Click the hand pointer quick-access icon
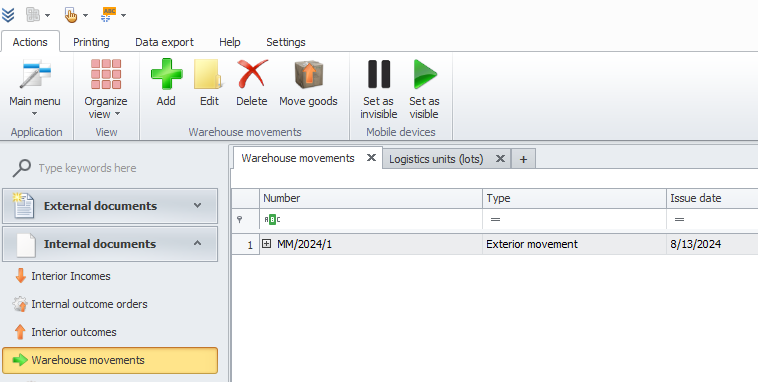 coord(71,15)
